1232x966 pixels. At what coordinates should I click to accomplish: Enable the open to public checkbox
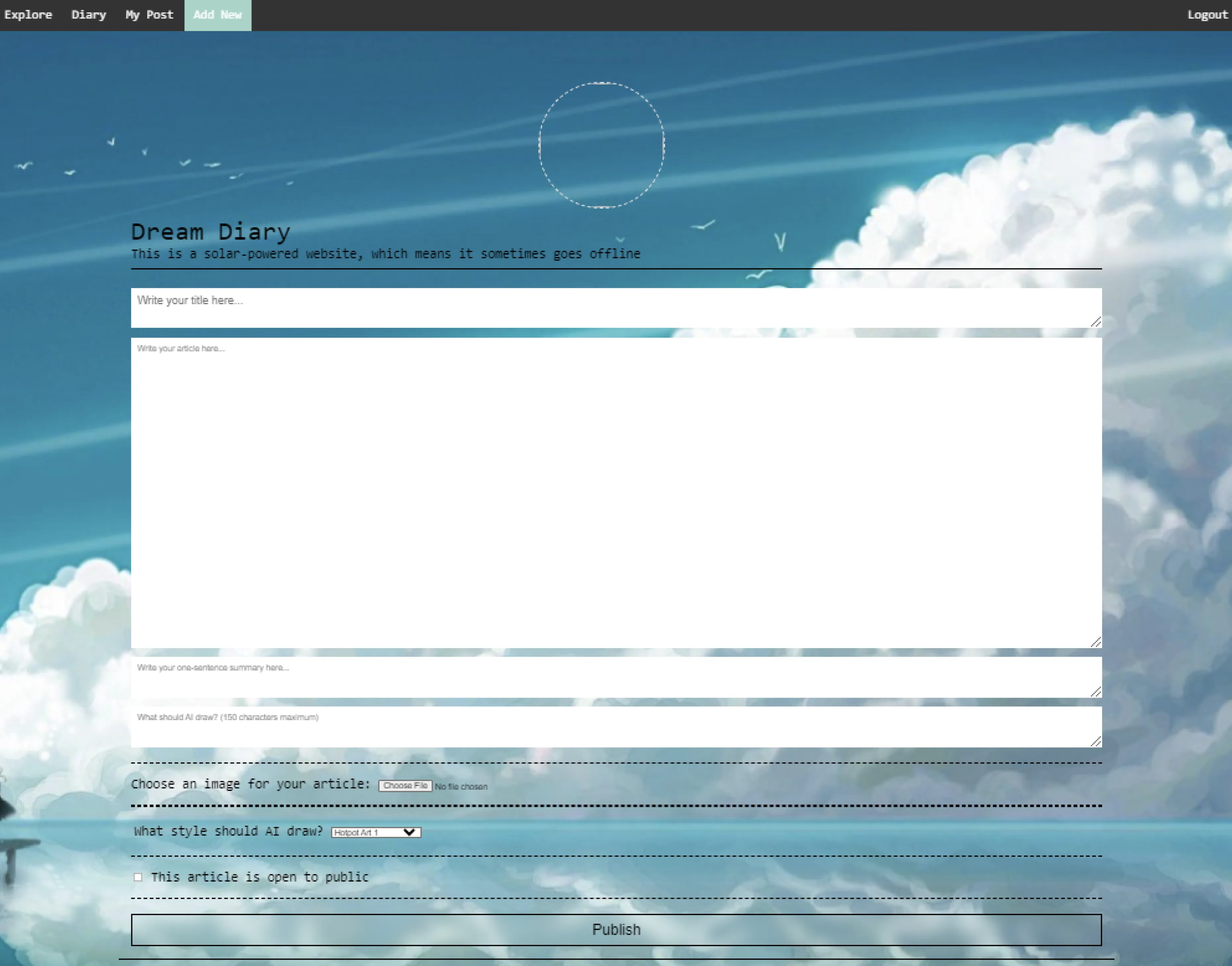tap(138, 877)
